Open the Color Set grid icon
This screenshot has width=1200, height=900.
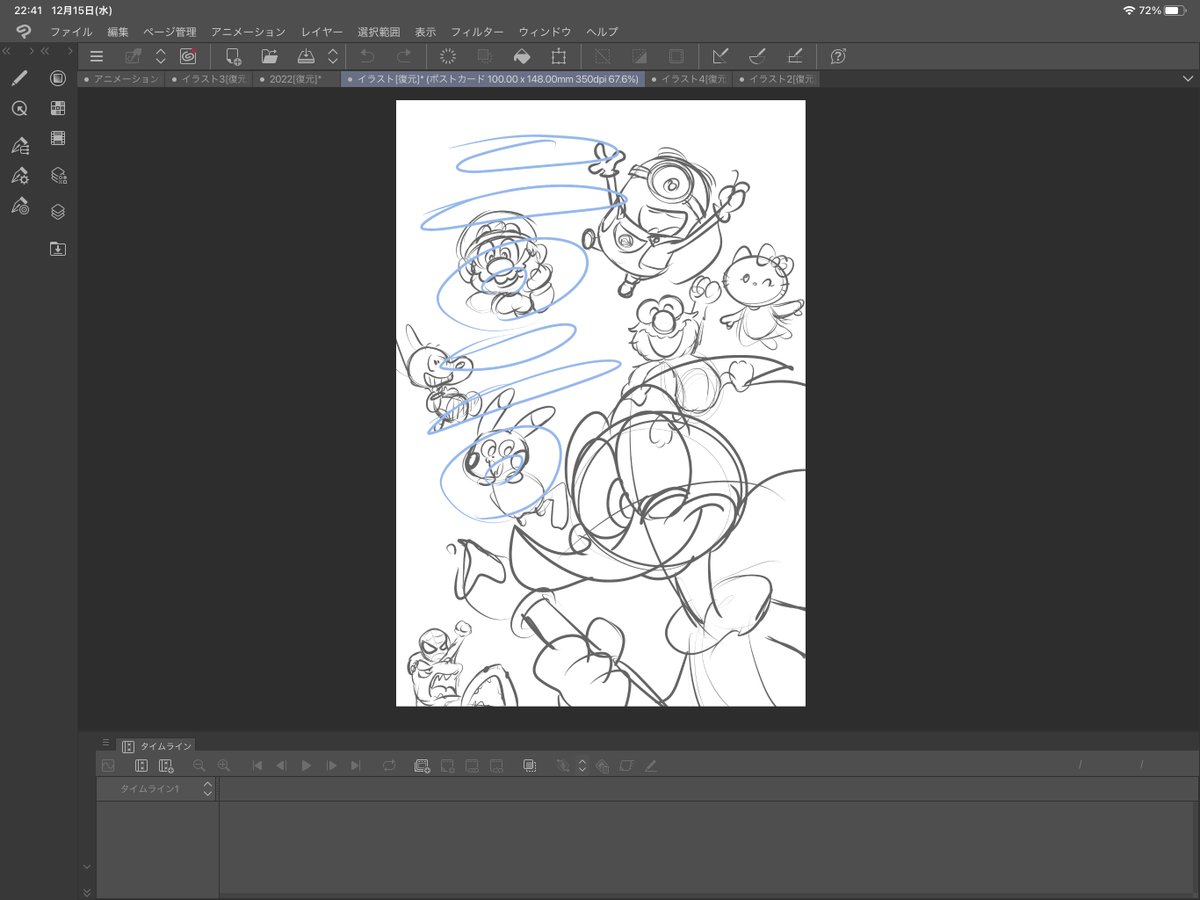[x=58, y=108]
